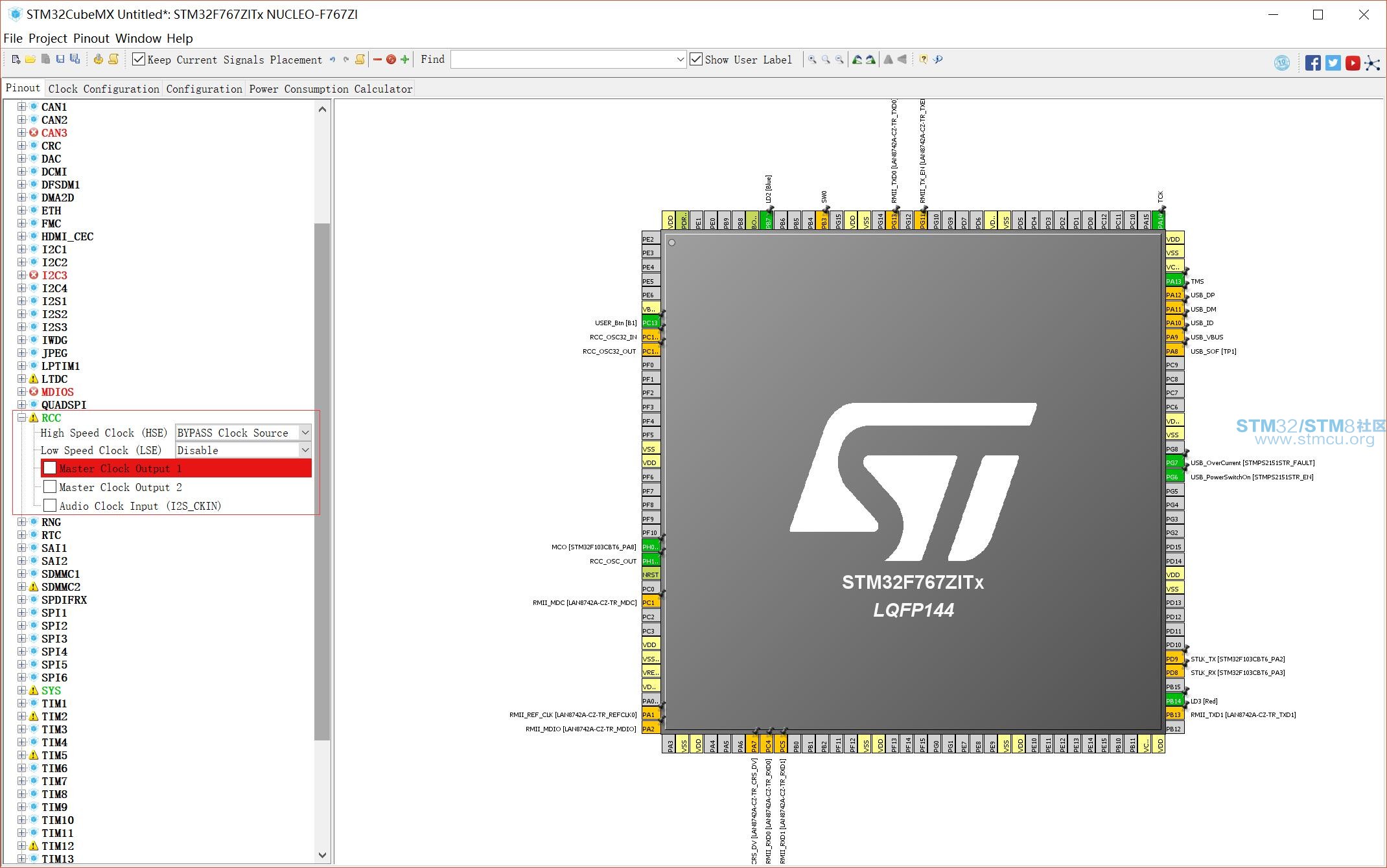1387x868 pixels.
Task: Expand the QUADSPI tree node
Action: point(22,405)
